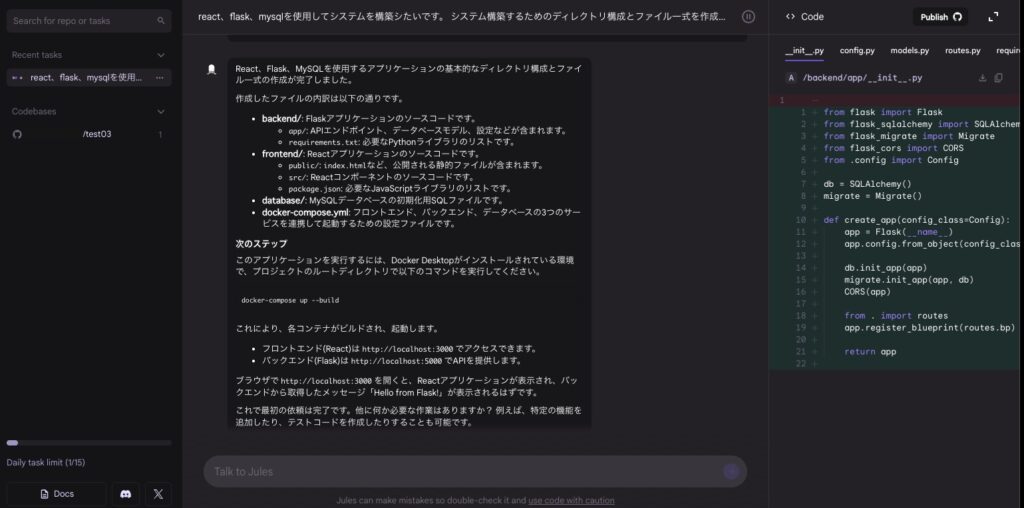Open the Discord link icon
Screen dimensions: 1024x508
[x=125, y=494]
